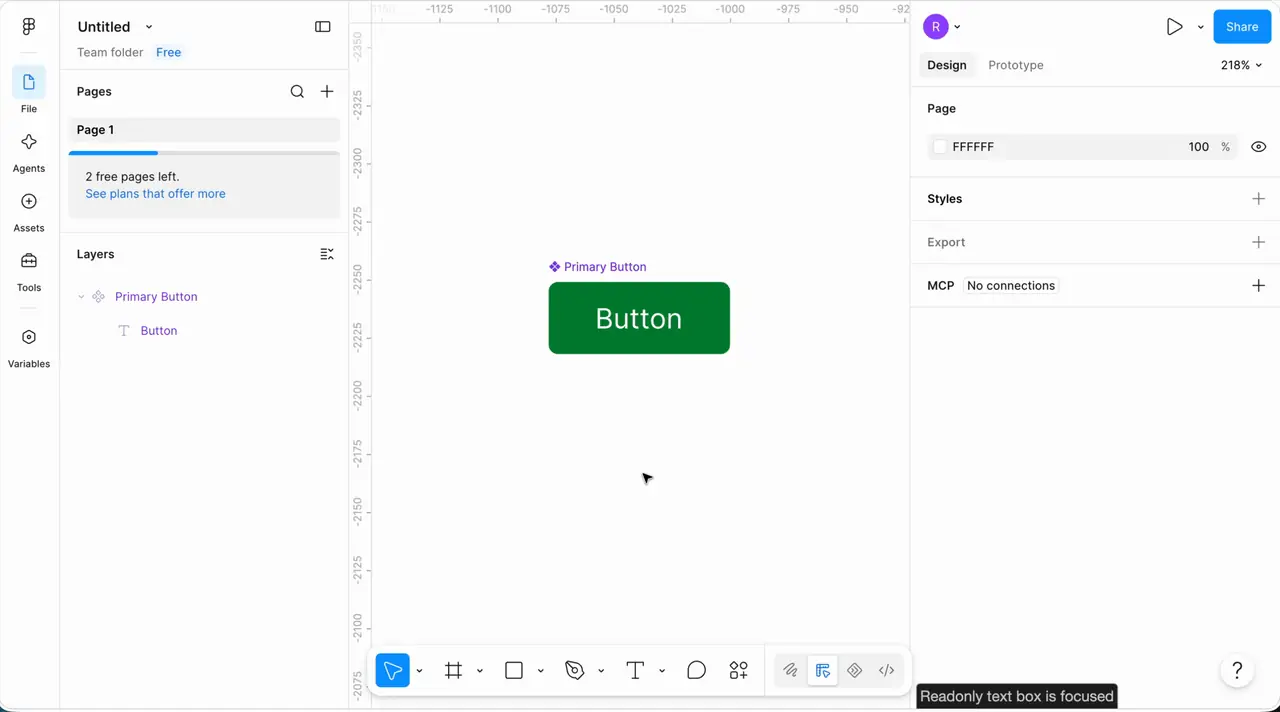Click the Primary Button canvas label
This screenshot has height=712, width=1280.
coord(598,267)
